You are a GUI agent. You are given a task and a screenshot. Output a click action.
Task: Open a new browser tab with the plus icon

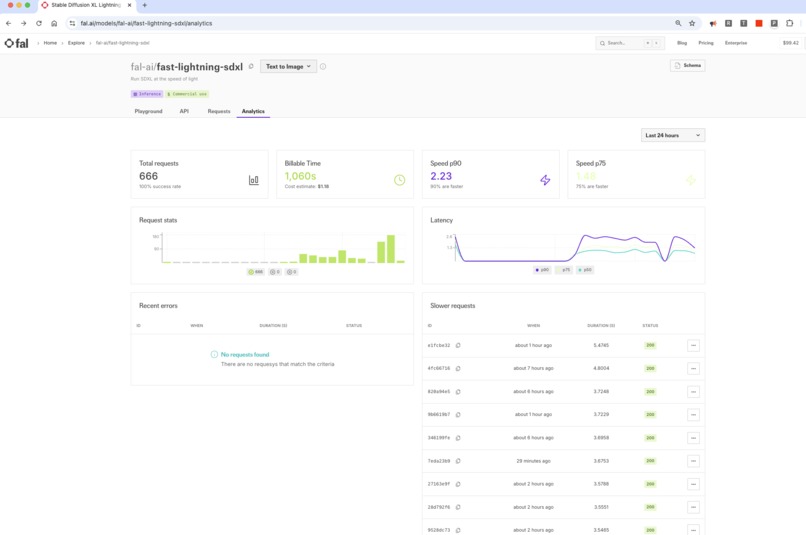(x=144, y=5)
